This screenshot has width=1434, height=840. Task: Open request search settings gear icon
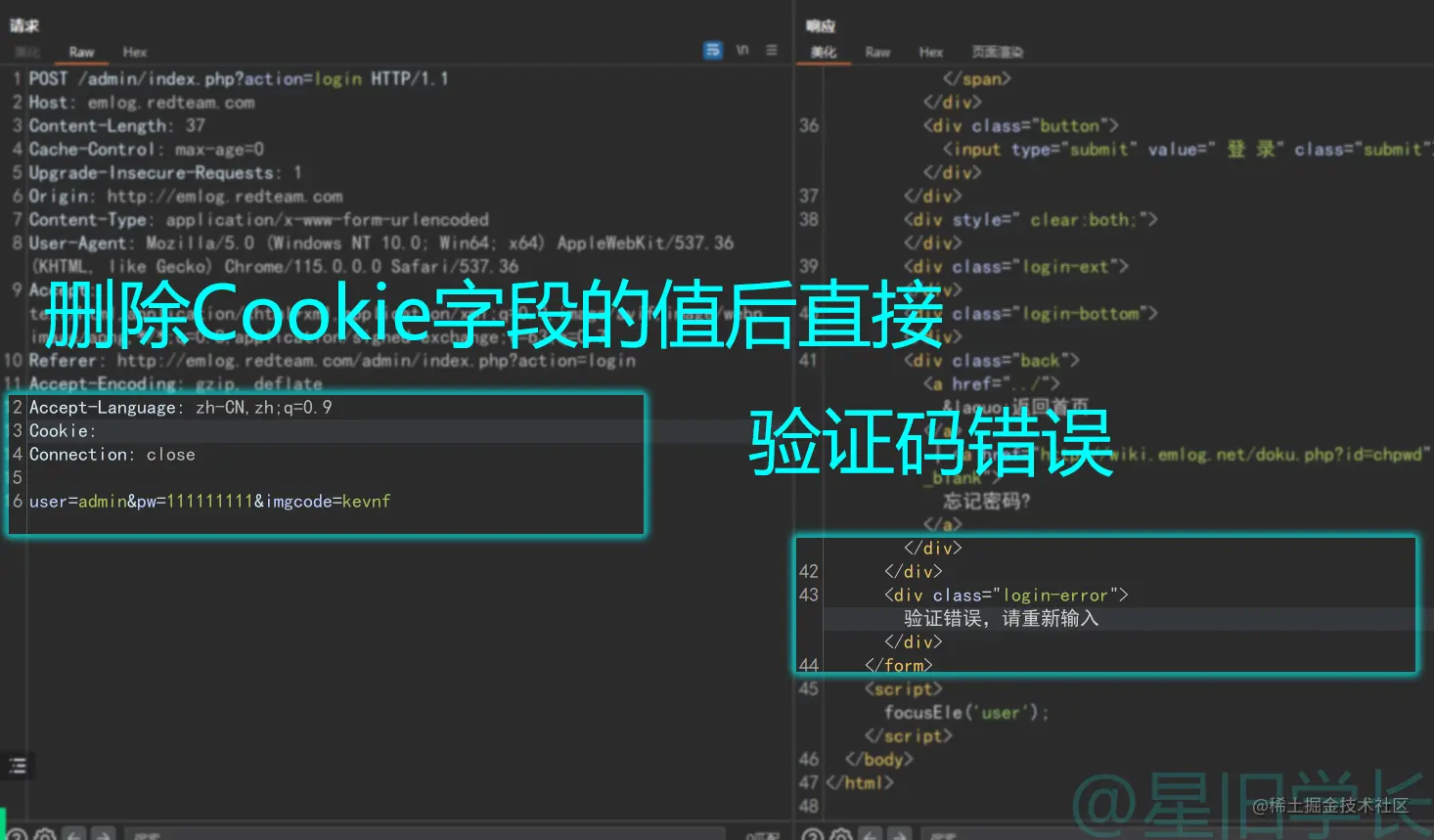[45, 834]
